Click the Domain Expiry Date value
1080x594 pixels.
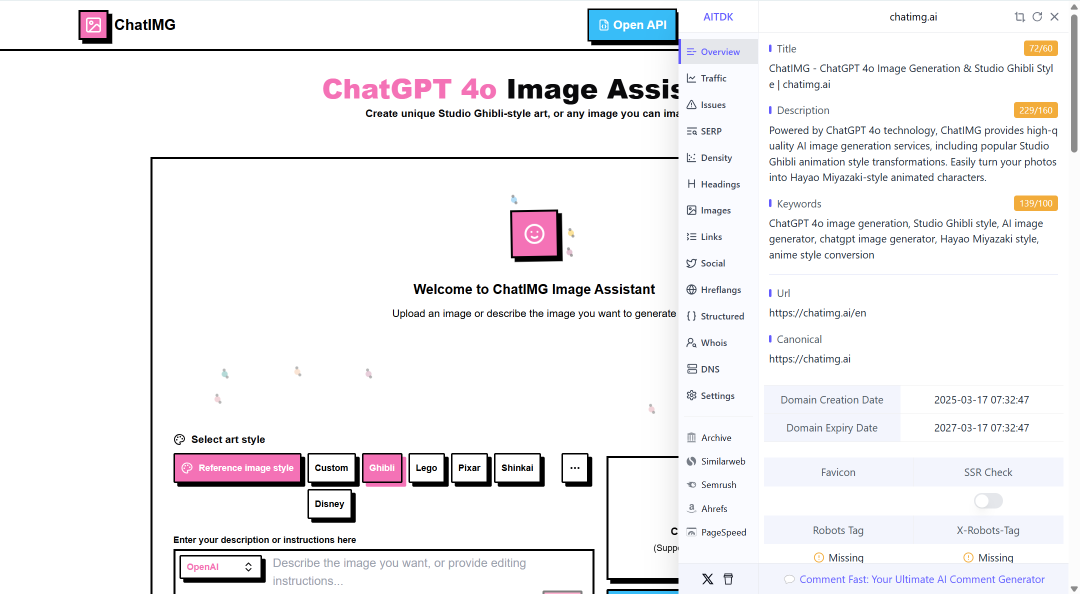coord(982,428)
